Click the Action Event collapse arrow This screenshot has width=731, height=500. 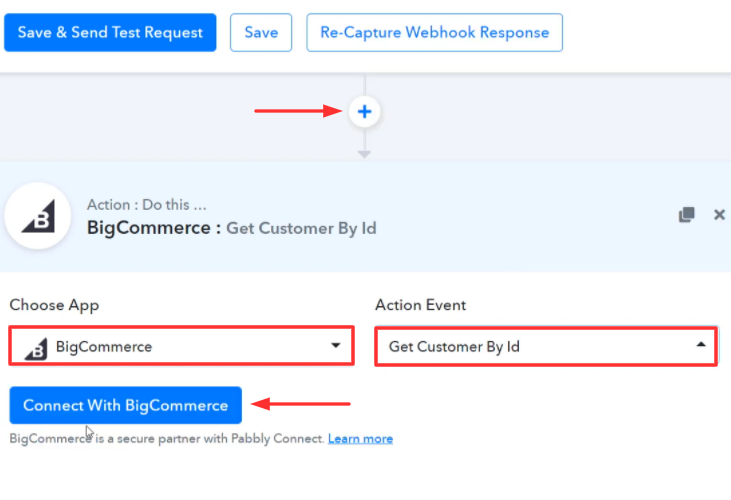[701, 344]
